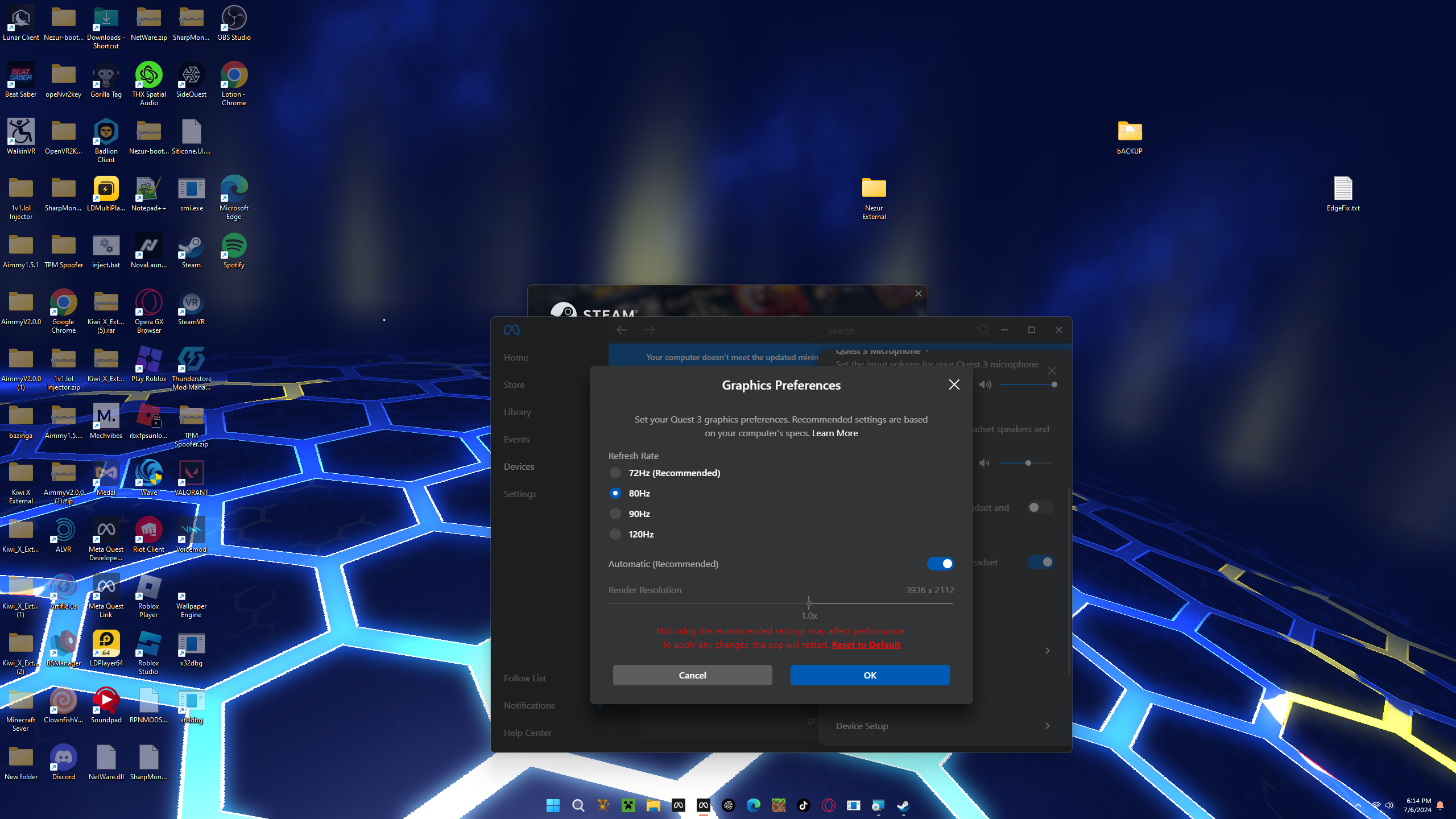Close the Graphics Preferences dialog
1456x819 pixels.
point(954,385)
